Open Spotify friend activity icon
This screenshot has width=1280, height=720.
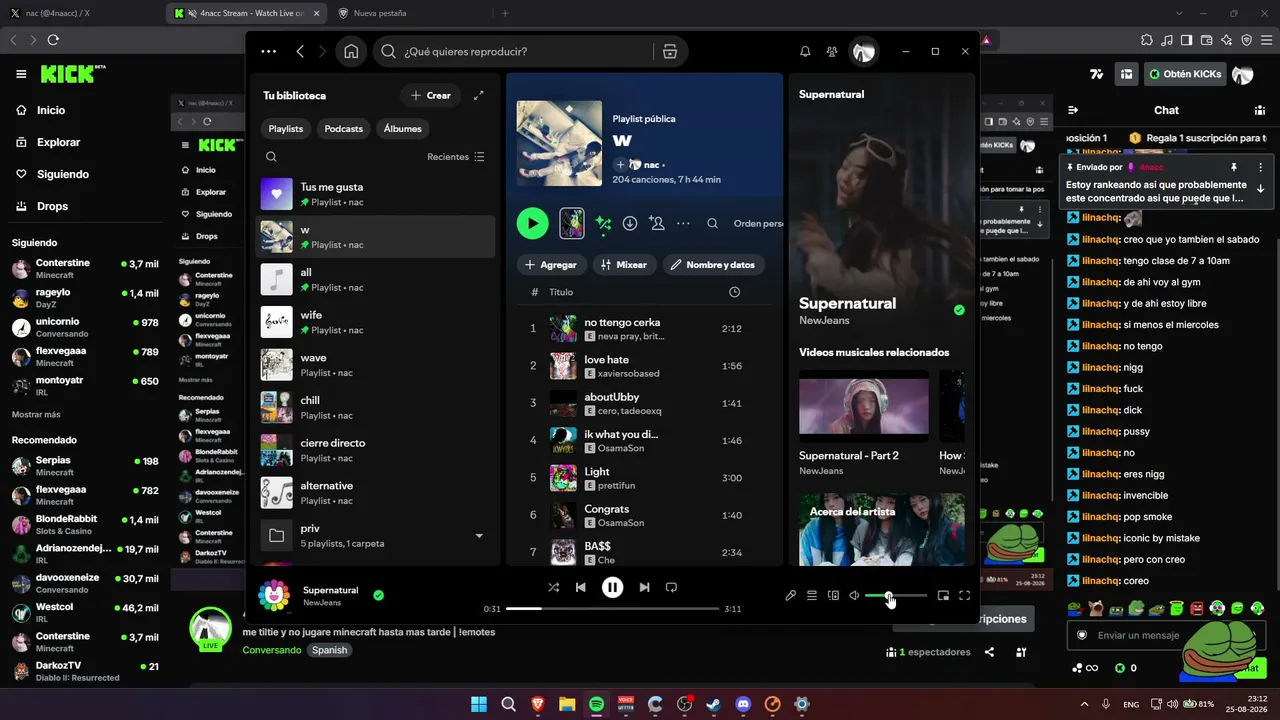[832, 52]
